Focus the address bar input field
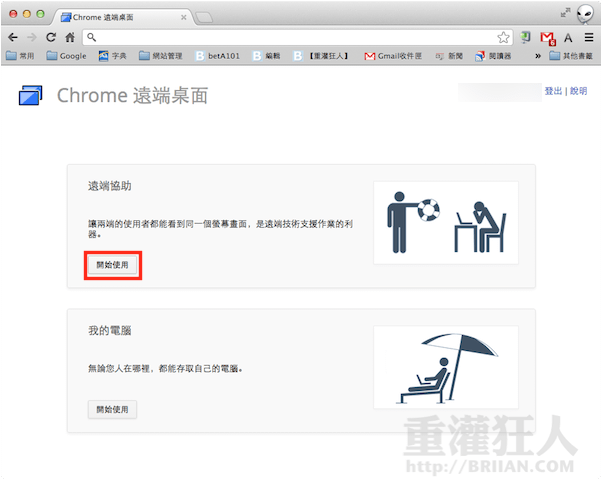602x480 pixels. click(290, 36)
